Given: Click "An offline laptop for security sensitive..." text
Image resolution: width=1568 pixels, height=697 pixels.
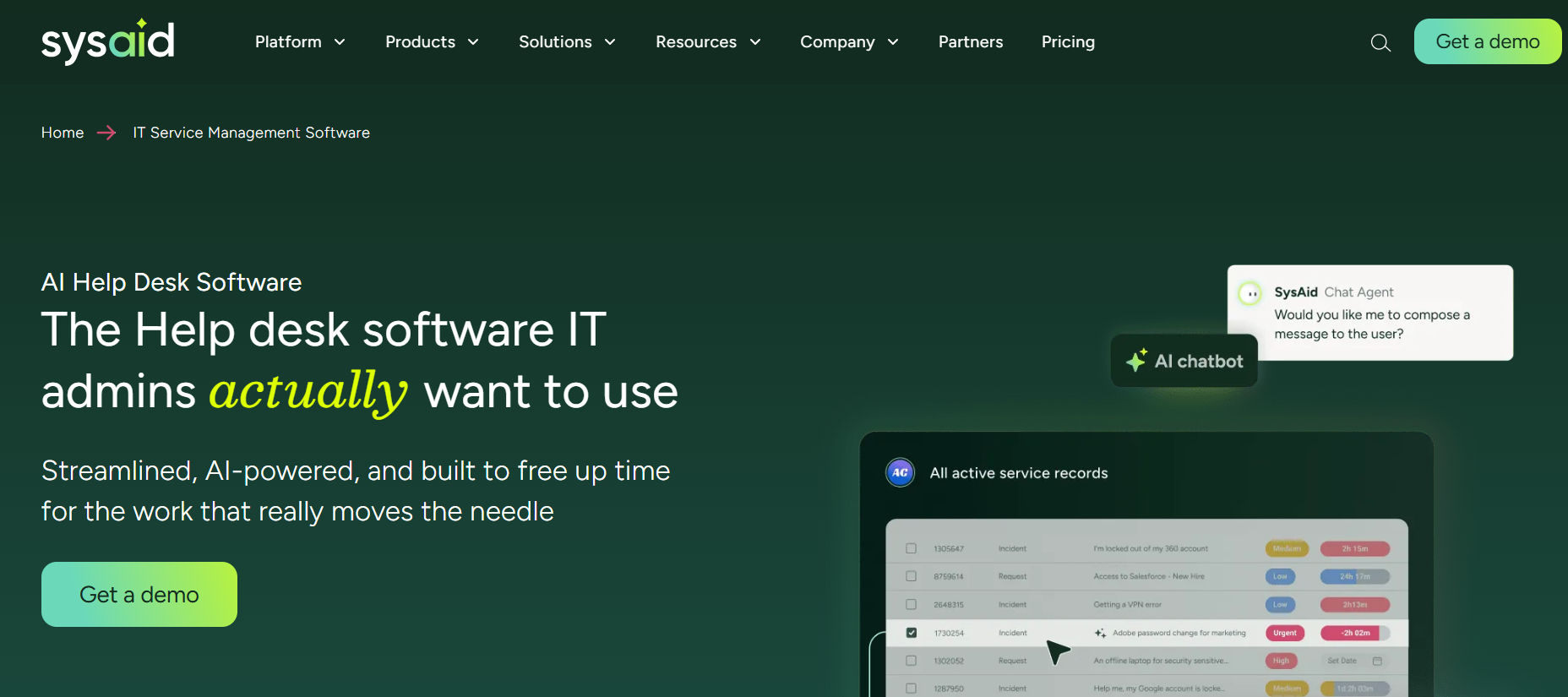Looking at the screenshot, I should point(1161,661).
